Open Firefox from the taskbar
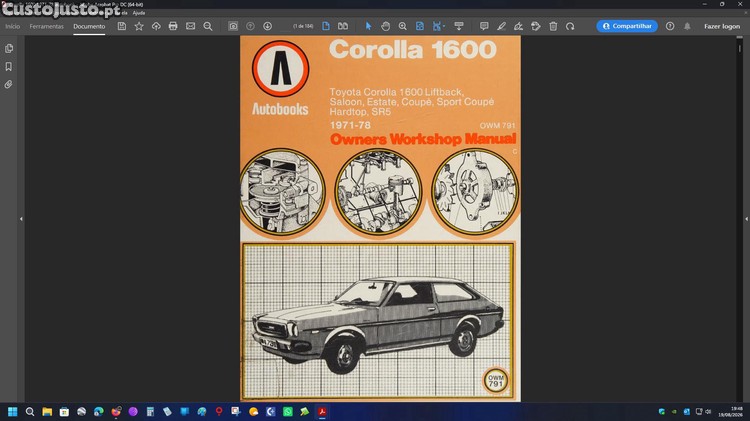 tap(116, 412)
